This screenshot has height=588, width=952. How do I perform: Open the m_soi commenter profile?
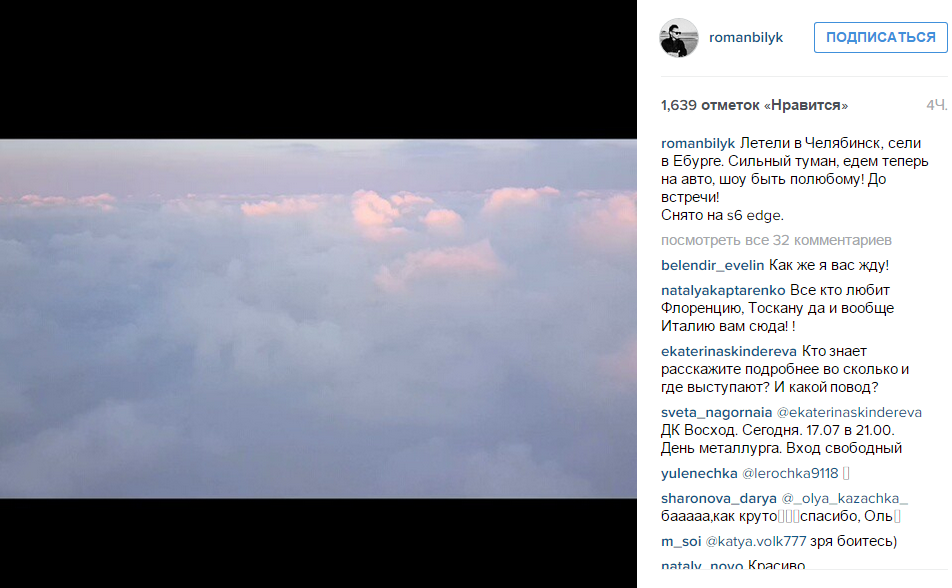[x=681, y=541]
